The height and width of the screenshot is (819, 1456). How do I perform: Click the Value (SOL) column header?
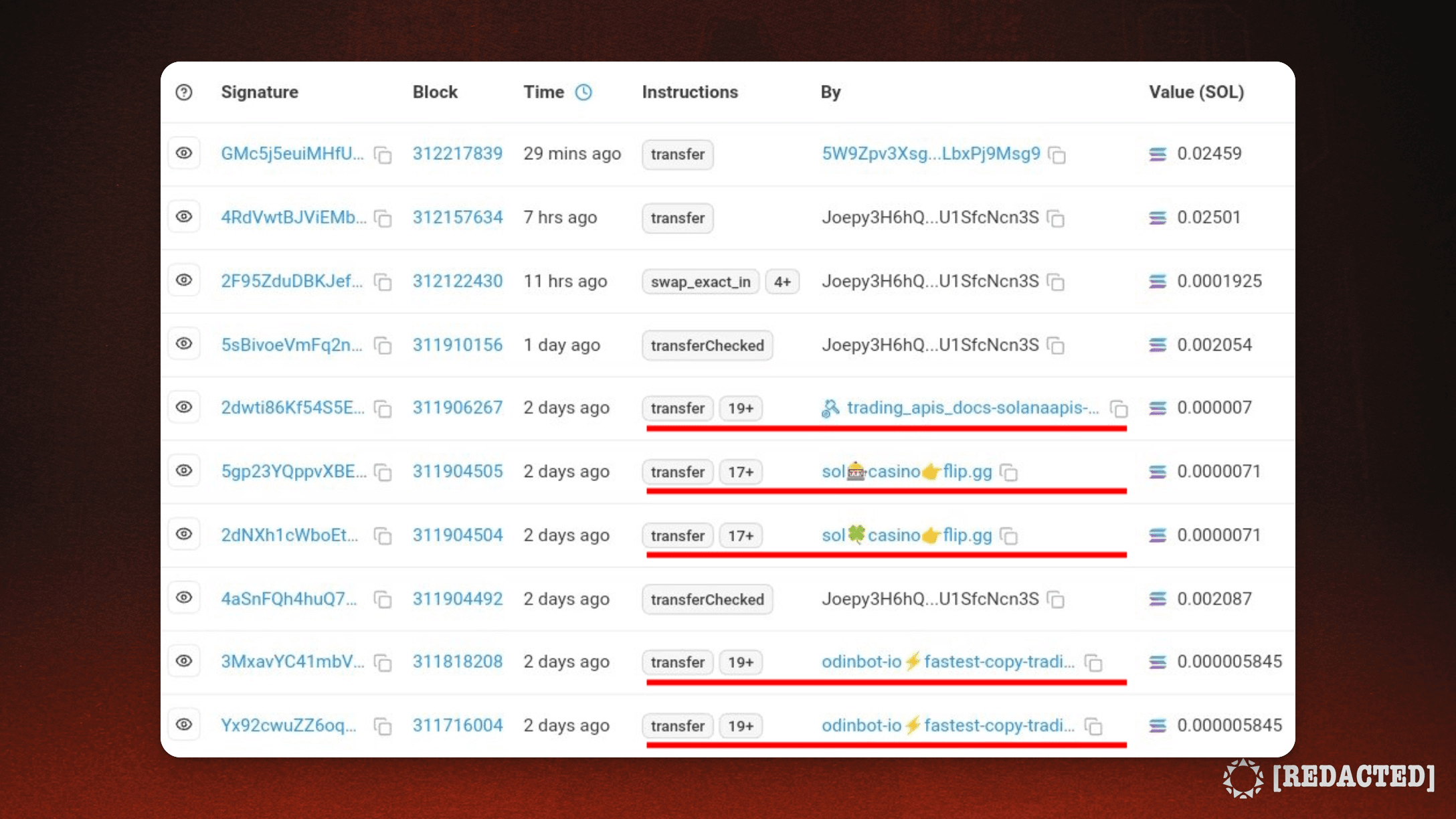click(1196, 92)
